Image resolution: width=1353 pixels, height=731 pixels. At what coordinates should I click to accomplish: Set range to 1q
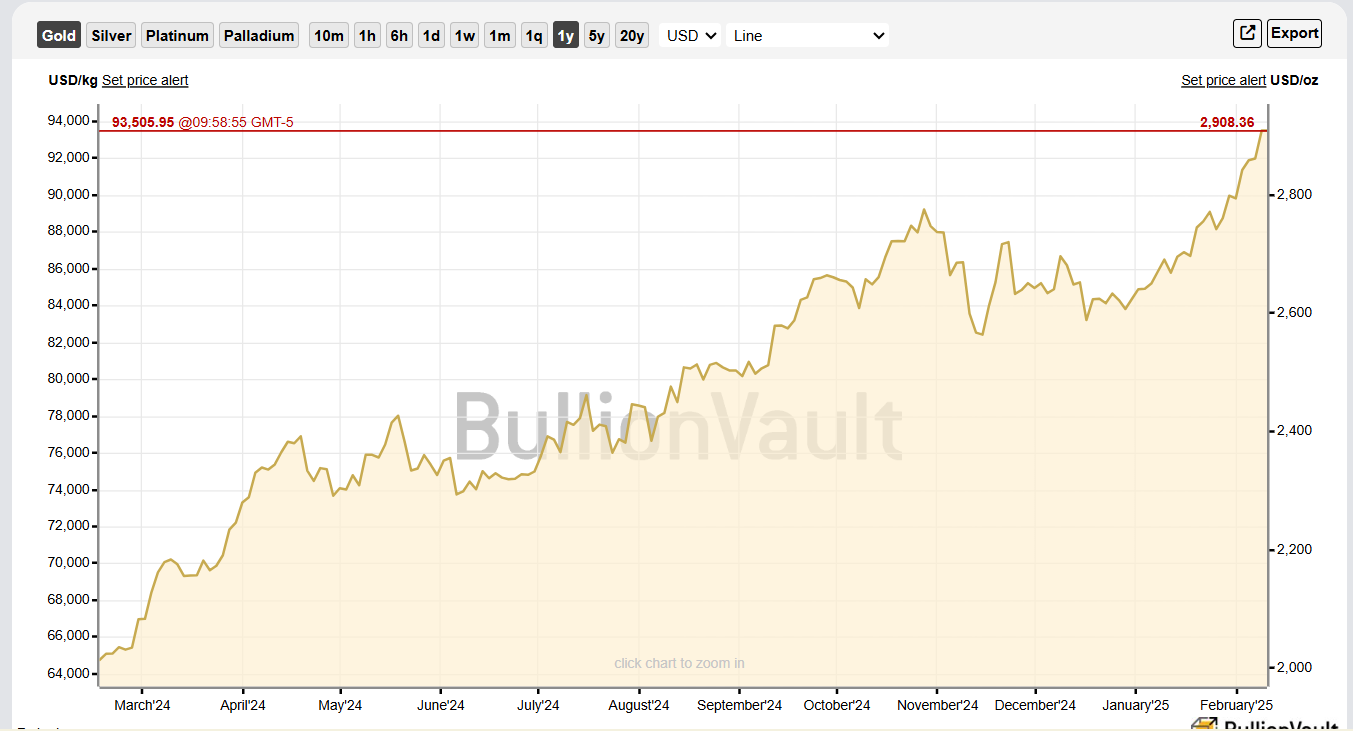coord(534,36)
